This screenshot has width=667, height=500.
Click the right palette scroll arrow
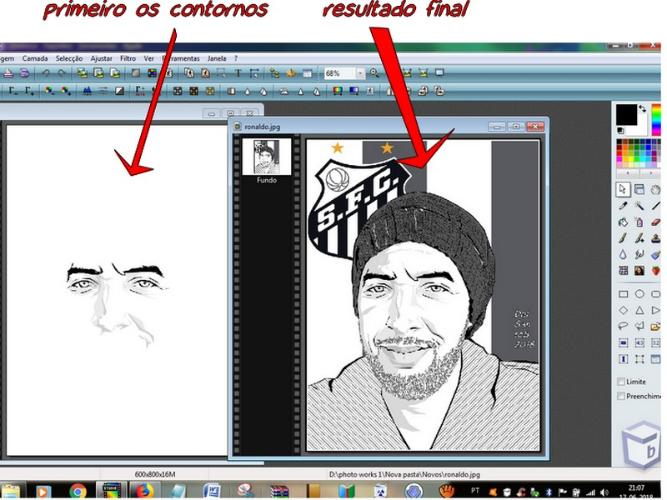(x=650, y=173)
